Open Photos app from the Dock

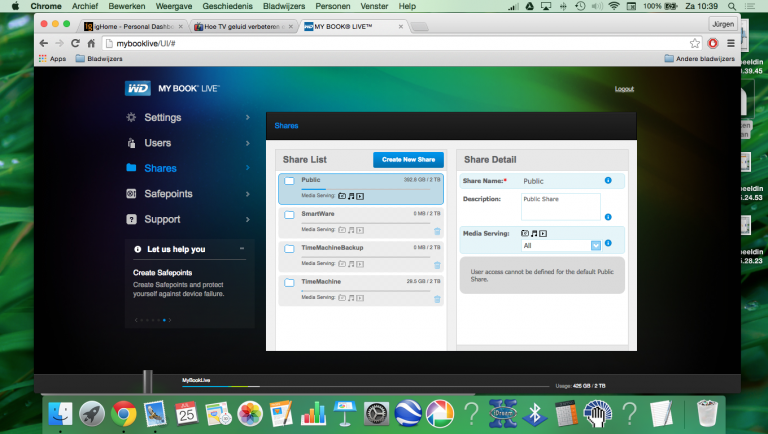pyautogui.click(x=250, y=413)
